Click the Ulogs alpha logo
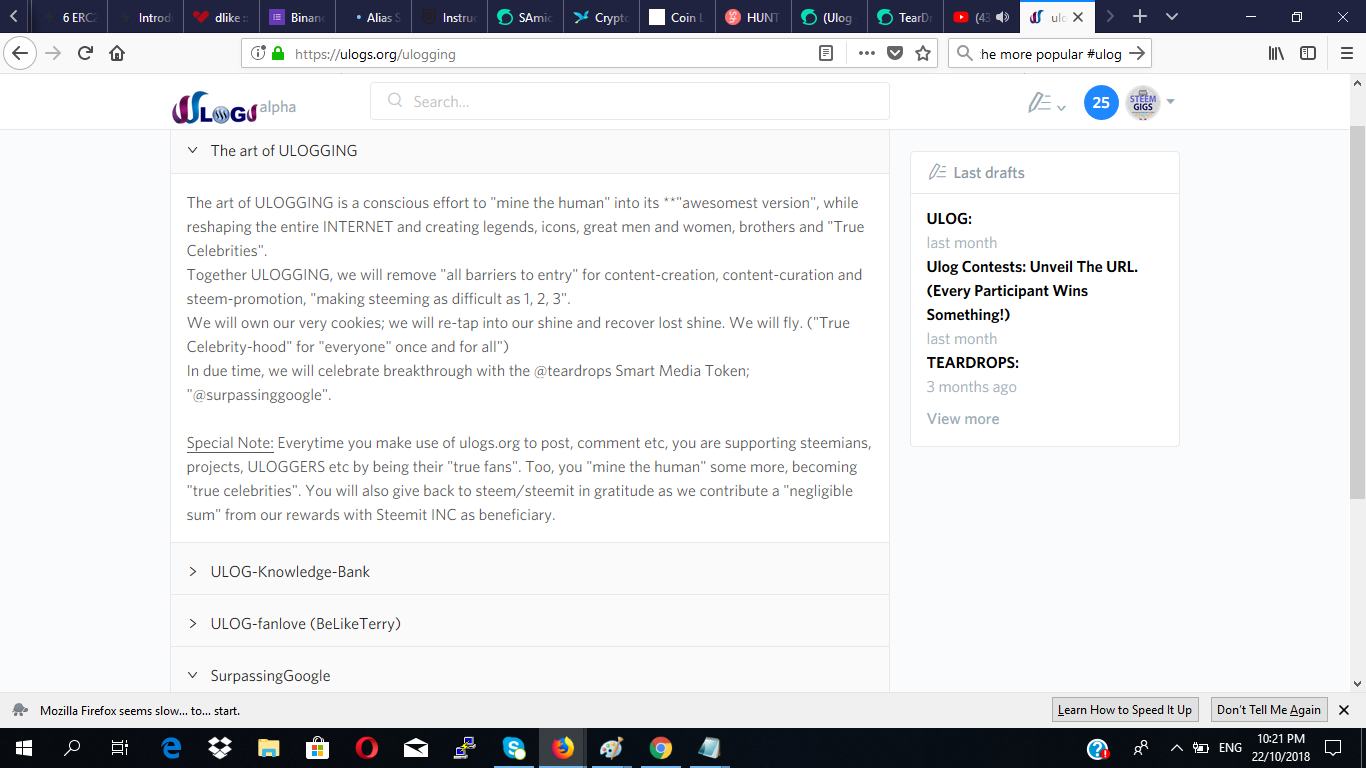Viewport: 1366px width, 768px height. pos(234,108)
